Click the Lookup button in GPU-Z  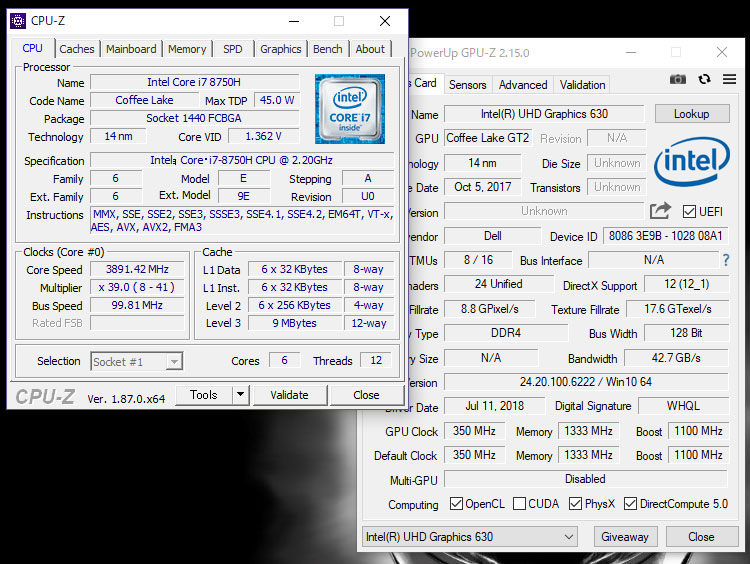[692, 114]
